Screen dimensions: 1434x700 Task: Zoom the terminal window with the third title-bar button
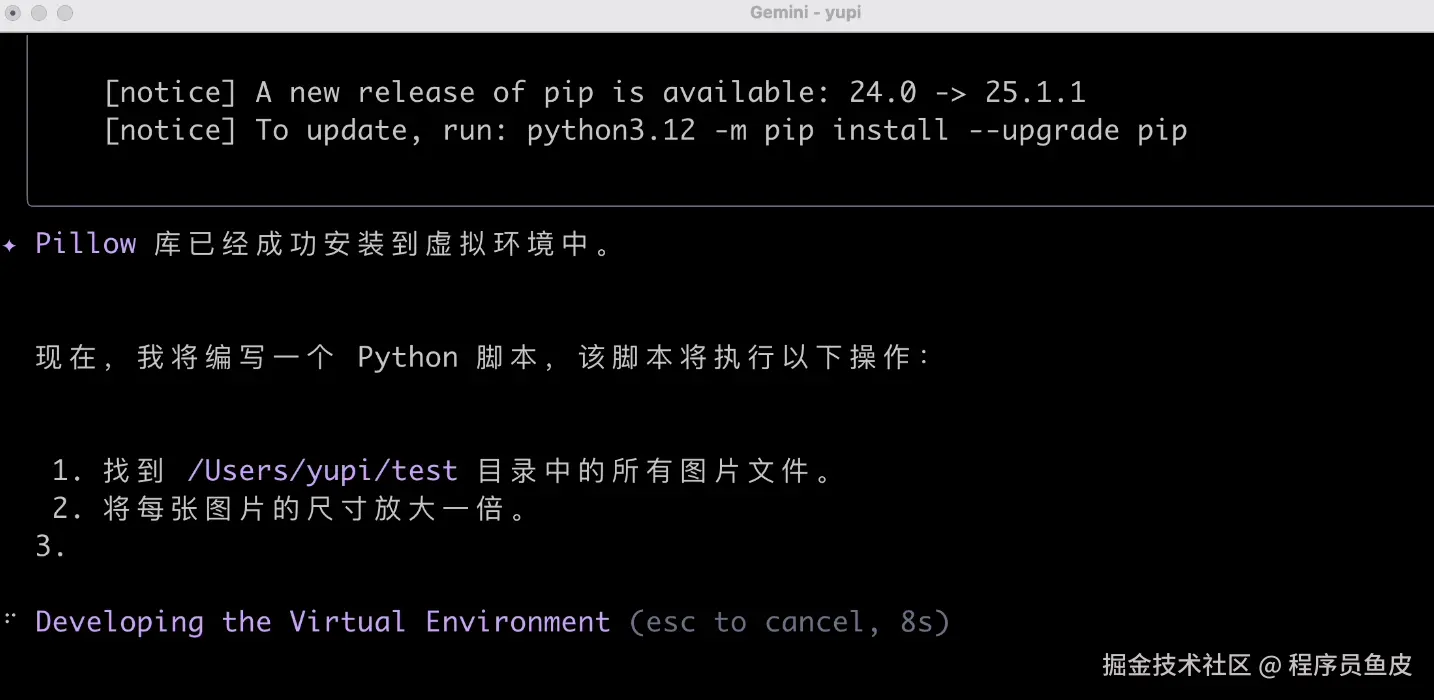click(x=65, y=13)
